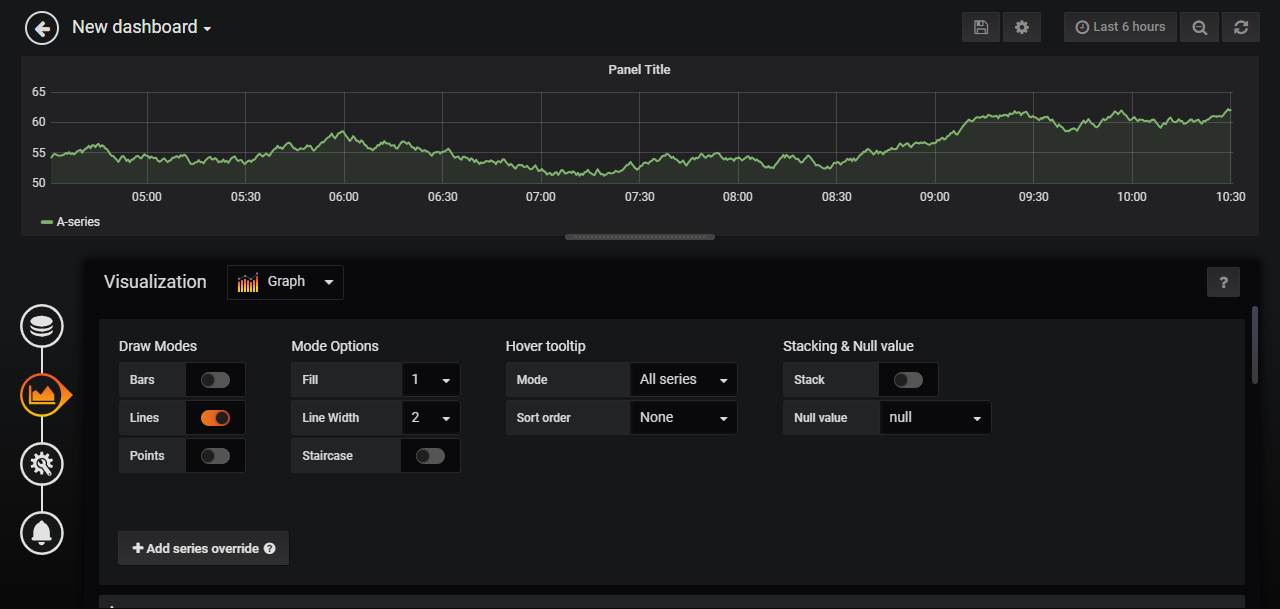Image resolution: width=1280 pixels, height=609 pixels.
Task: Open the Queries tab icon in sidebar
Action: tap(41, 325)
